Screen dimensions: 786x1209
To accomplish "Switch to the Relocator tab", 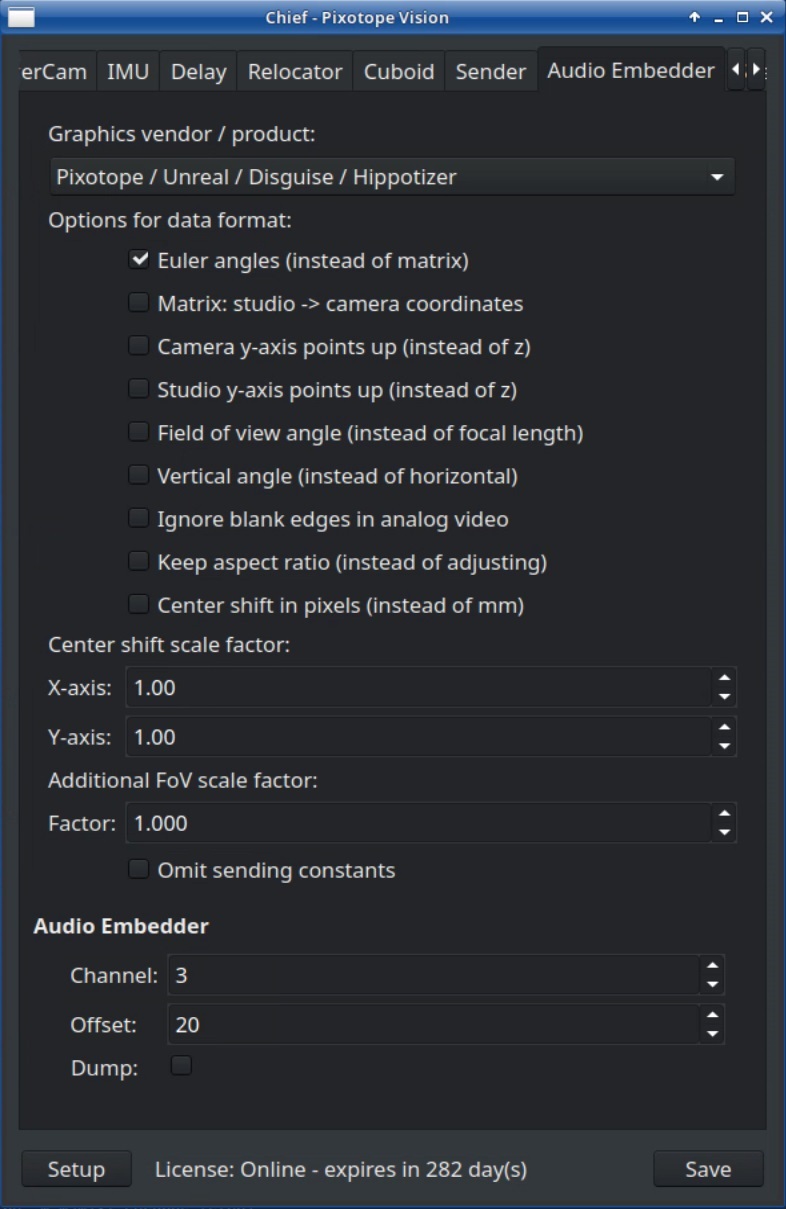I will (295, 72).
